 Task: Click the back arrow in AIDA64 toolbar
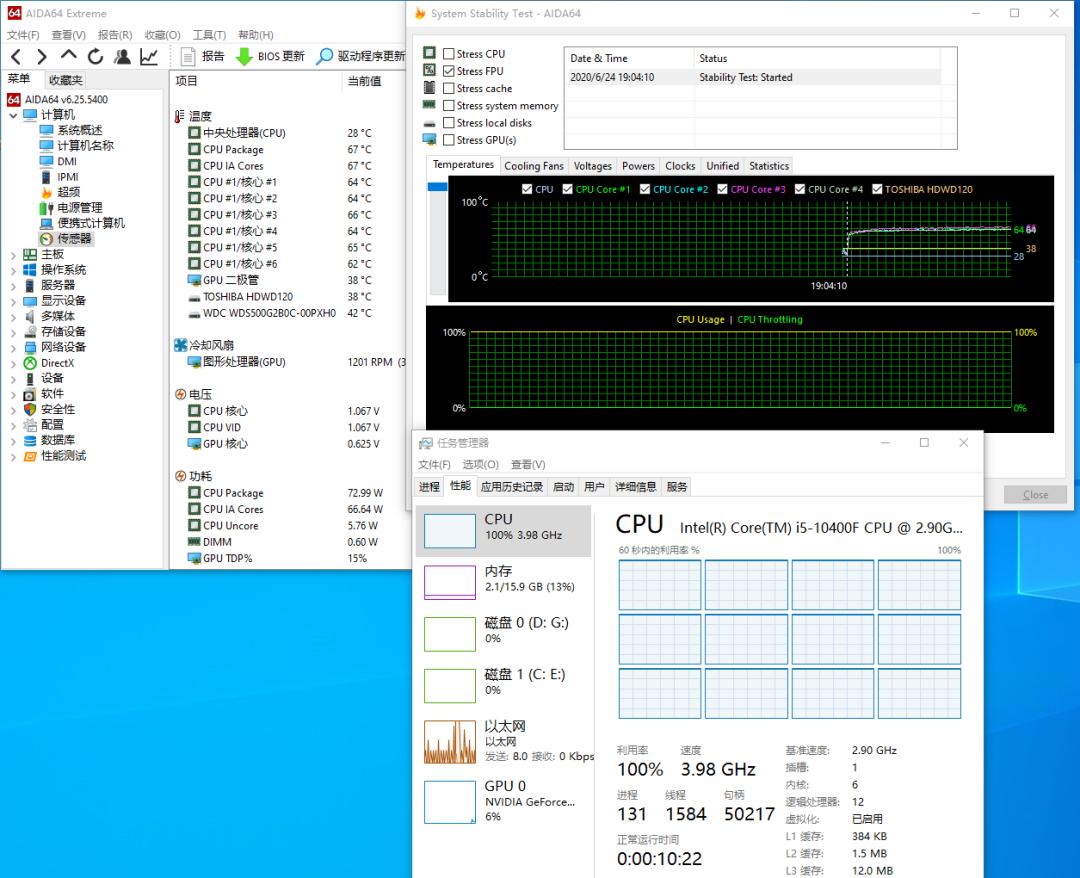[15, 57]
